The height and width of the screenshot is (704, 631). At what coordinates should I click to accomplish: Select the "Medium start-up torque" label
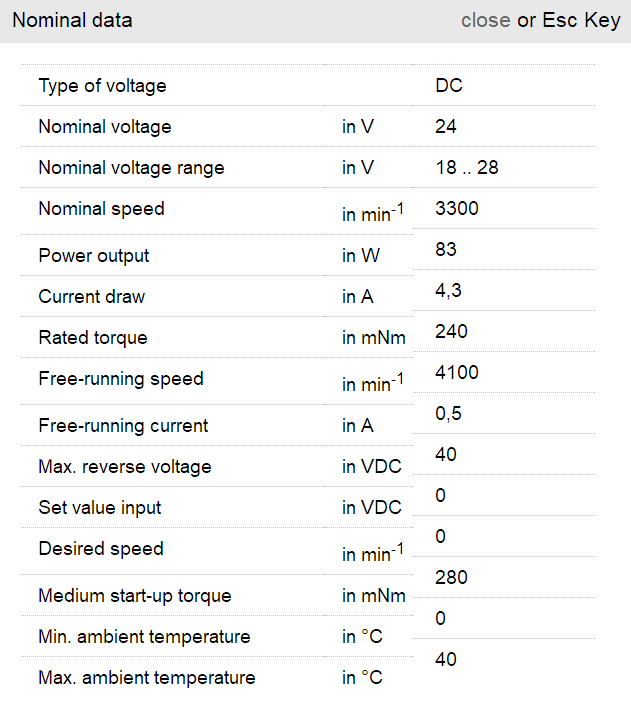tap(134, 596)
